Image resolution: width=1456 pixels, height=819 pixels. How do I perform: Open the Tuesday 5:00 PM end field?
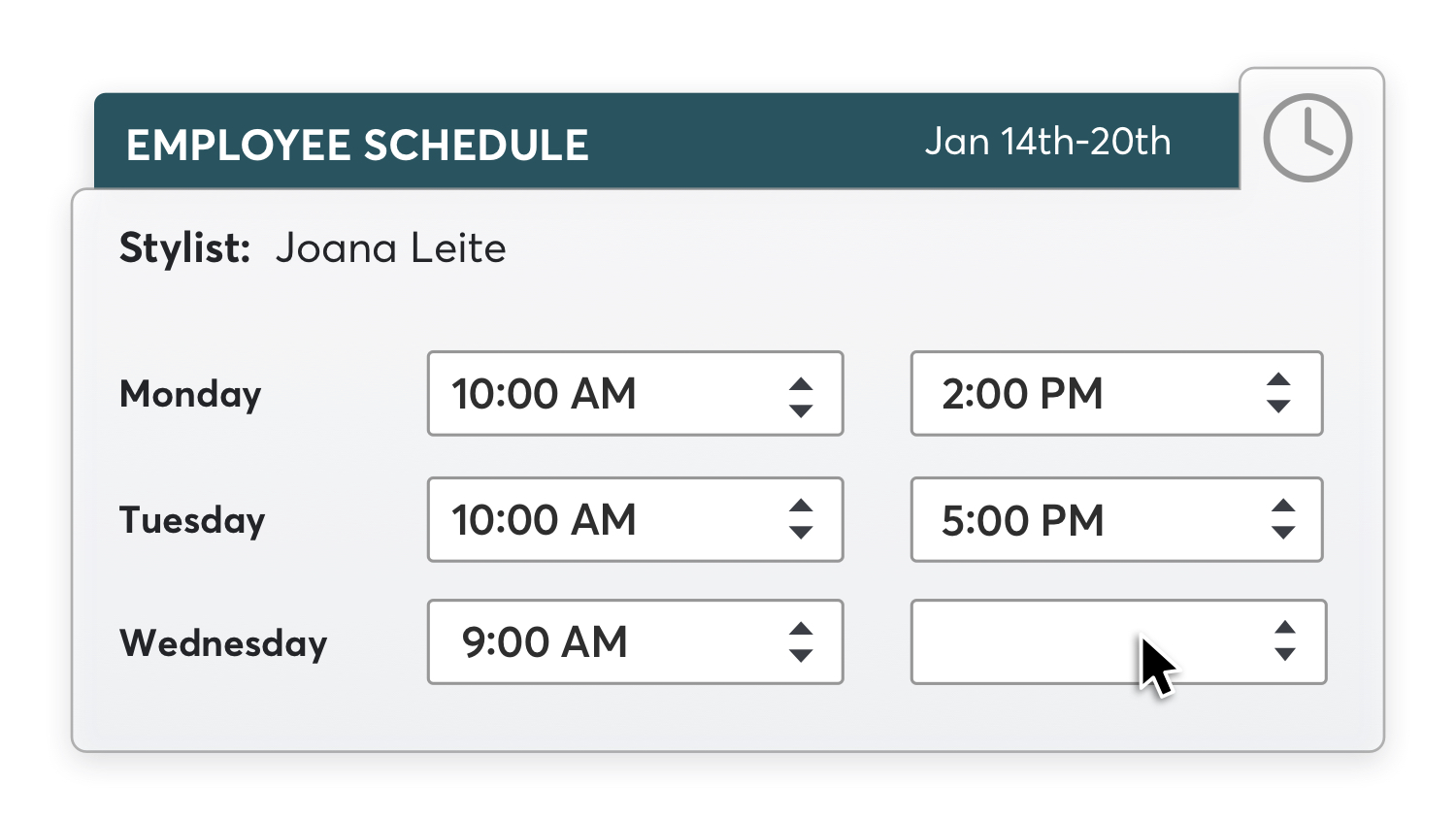point(1077,520)
